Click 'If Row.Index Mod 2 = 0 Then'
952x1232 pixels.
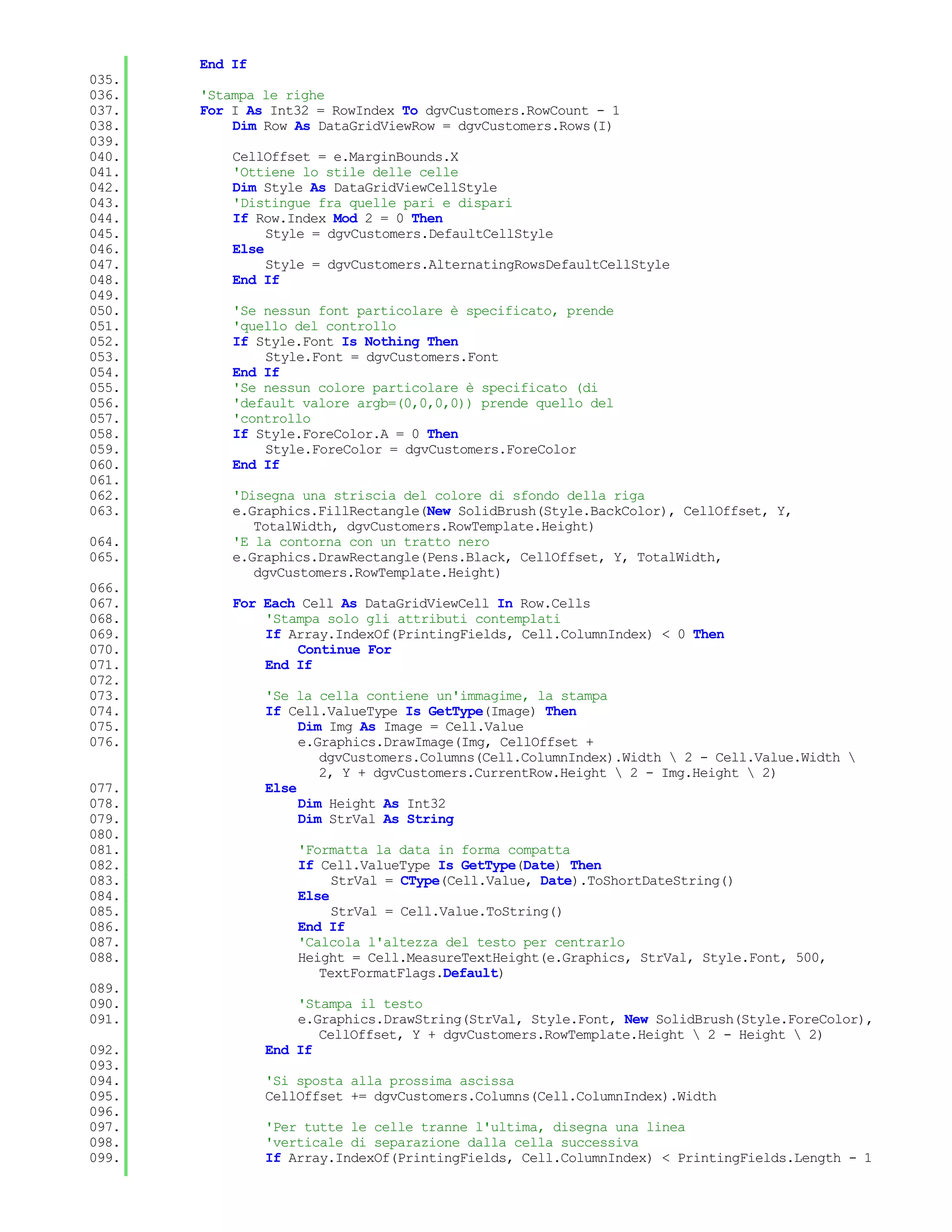337,219
